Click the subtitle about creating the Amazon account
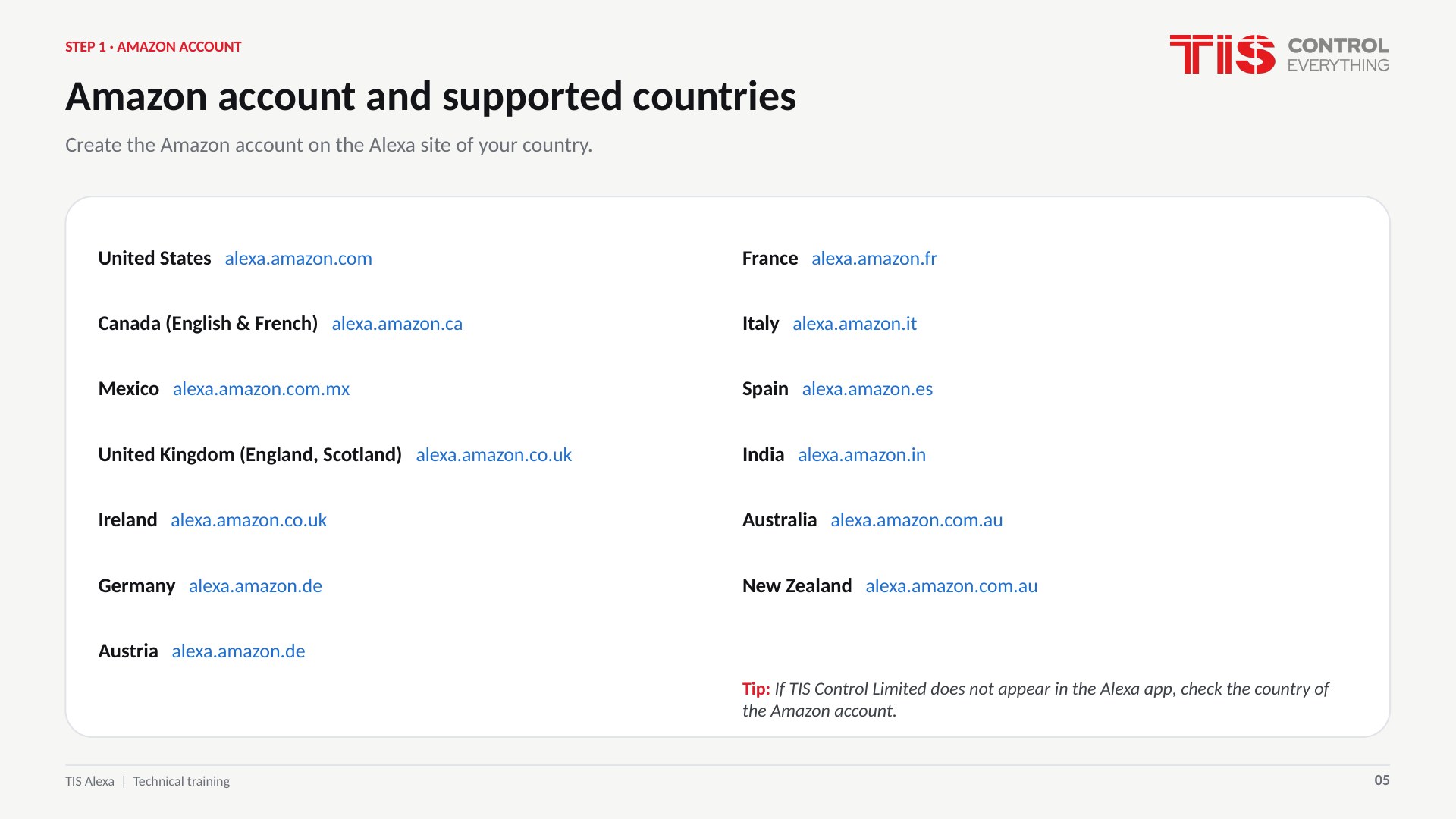The image size is (1456, 819). 328,145
